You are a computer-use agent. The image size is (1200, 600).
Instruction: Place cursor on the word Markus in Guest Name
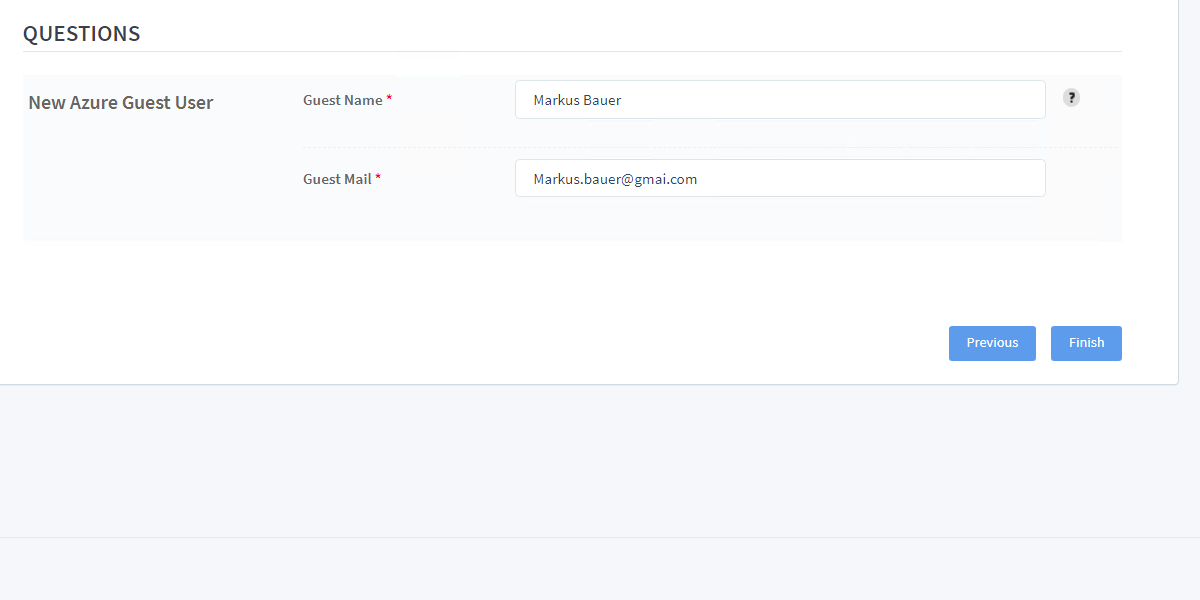pos(555,100)
